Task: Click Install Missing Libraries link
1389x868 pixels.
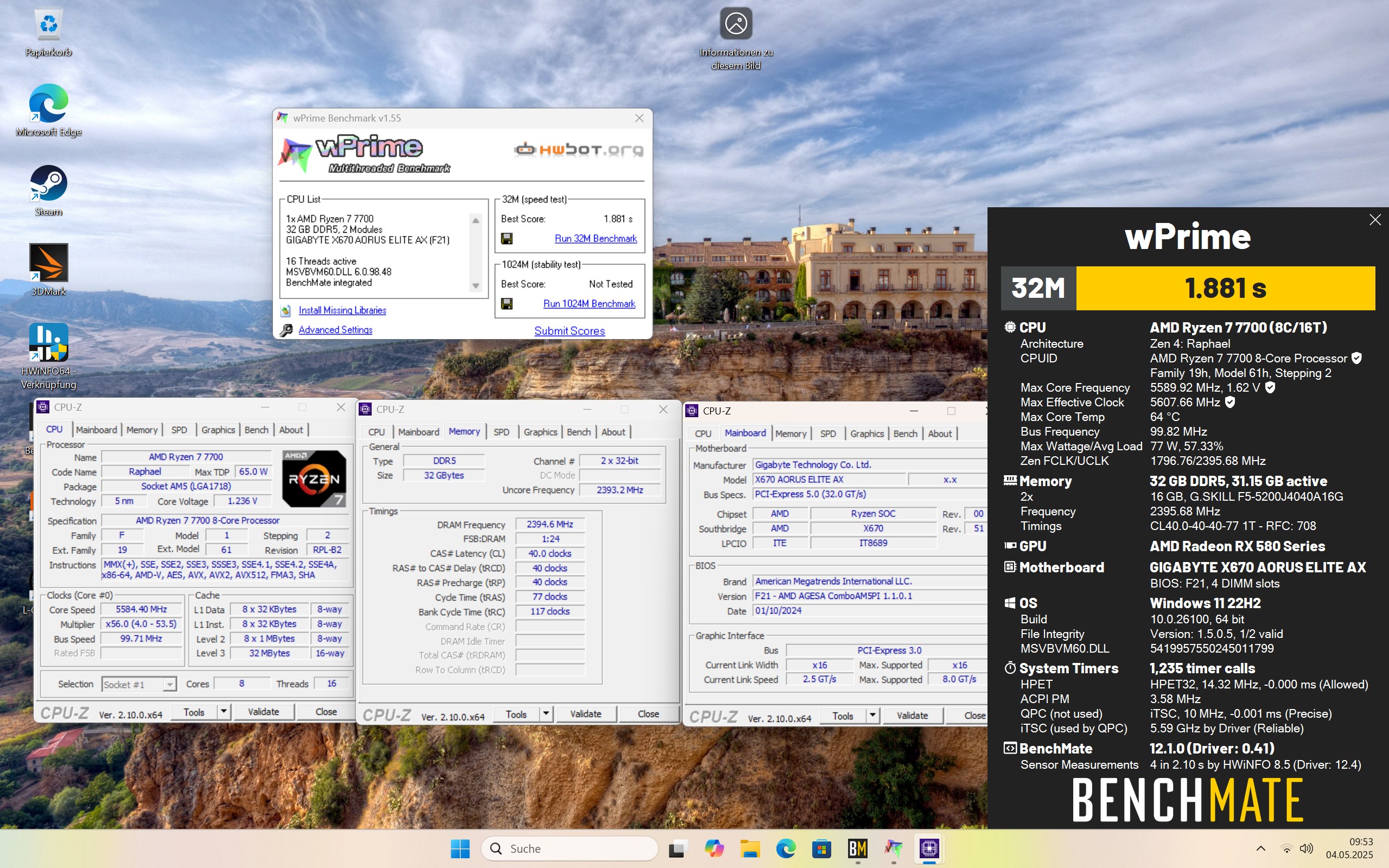Action: pyautogui.click(x=342, y=310)
